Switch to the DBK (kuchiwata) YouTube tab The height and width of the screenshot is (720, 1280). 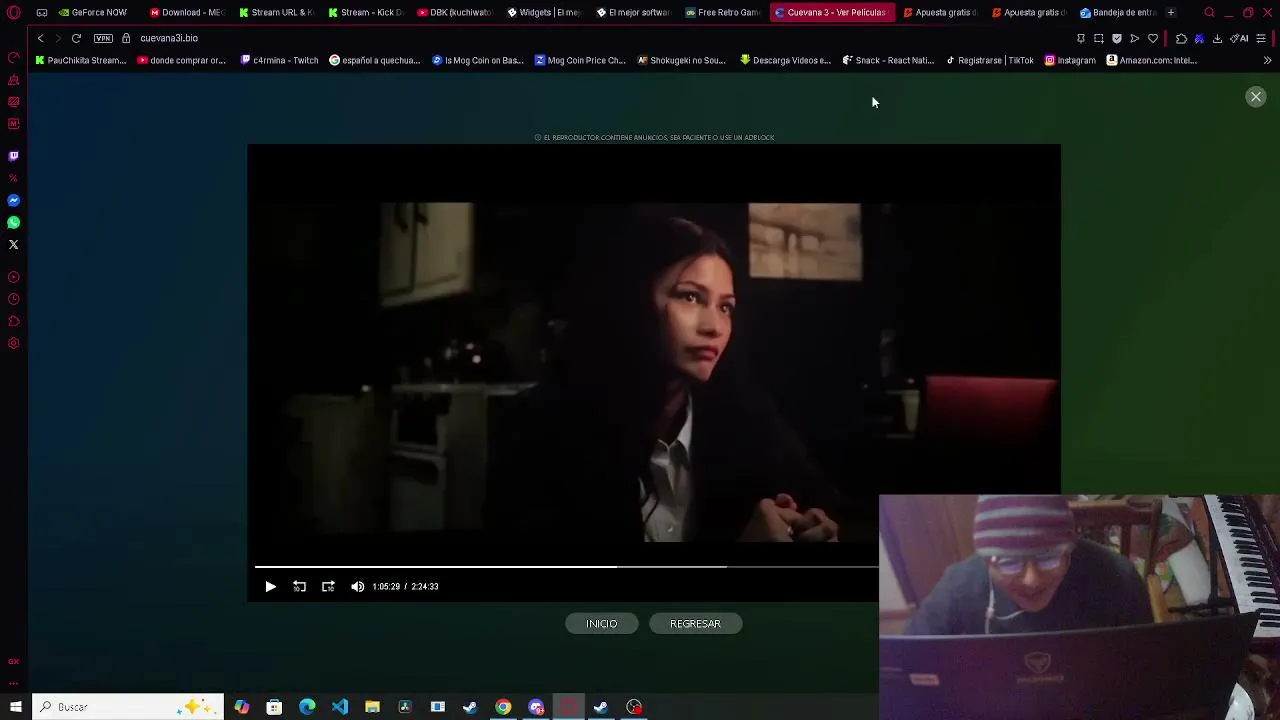point(455,13)
